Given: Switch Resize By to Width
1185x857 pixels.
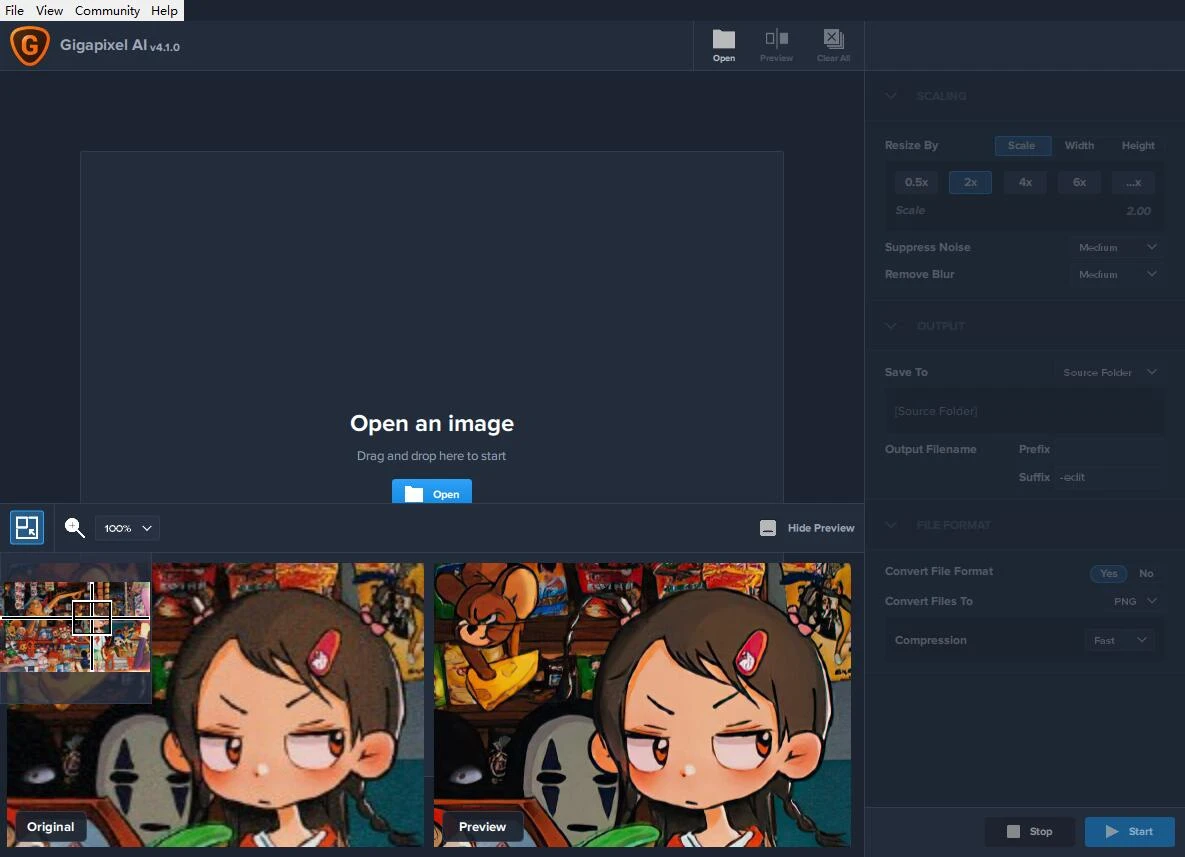Looking at the screenshot, I should tap(1079, 146).
